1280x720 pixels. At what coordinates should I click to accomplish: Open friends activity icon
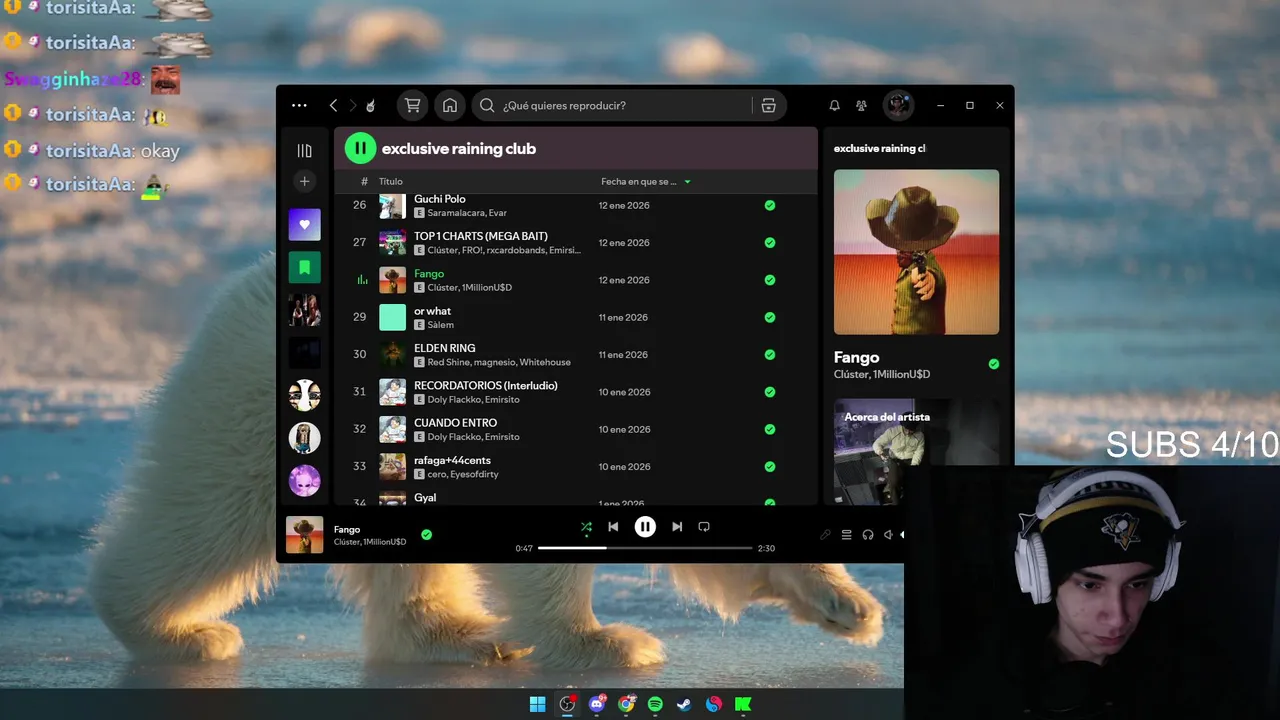861,105
